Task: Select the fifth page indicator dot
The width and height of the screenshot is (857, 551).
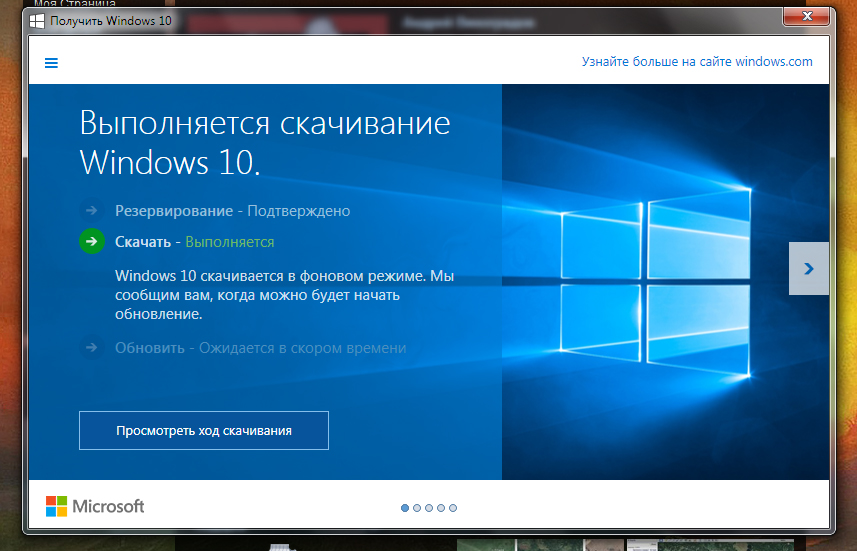Action: tap(453, 508)
